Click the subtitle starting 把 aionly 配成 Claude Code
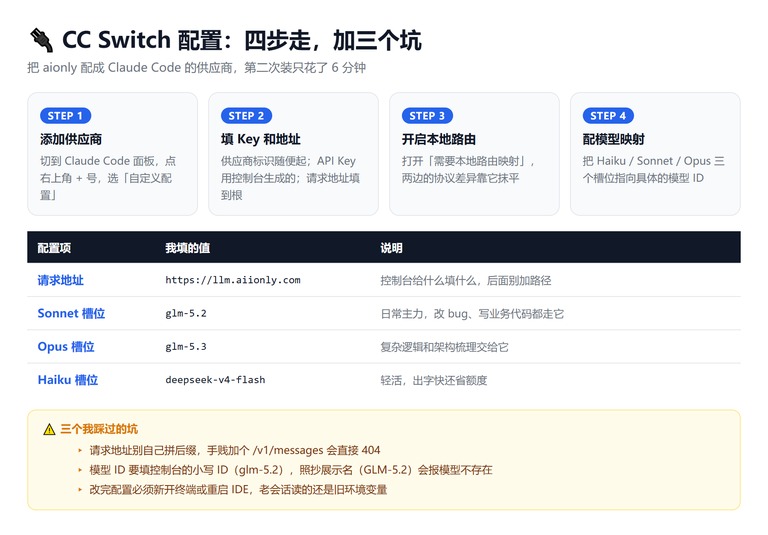This screenshot has height=535, width=768. [196, 68]
